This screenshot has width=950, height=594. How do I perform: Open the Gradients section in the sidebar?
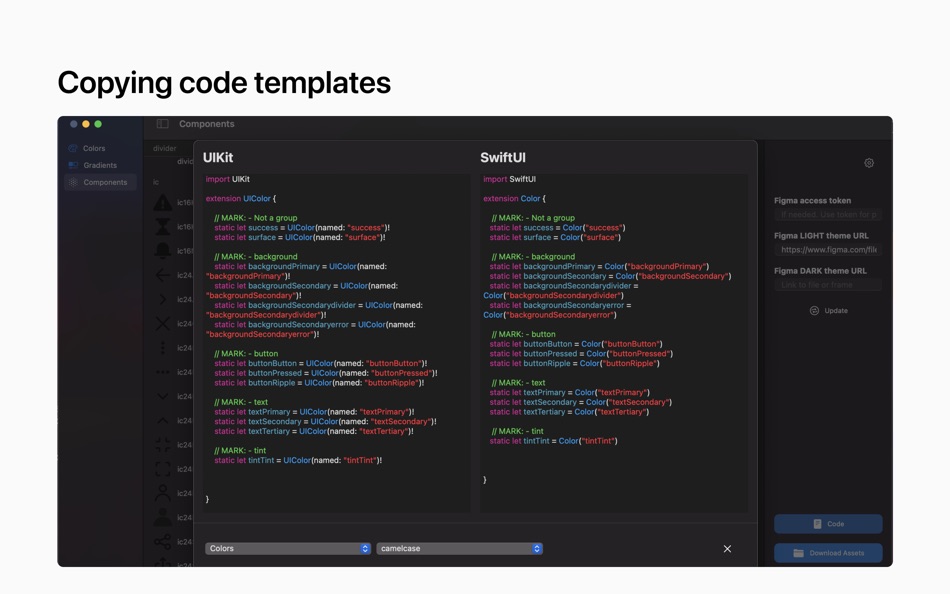(x=100, y=165)
